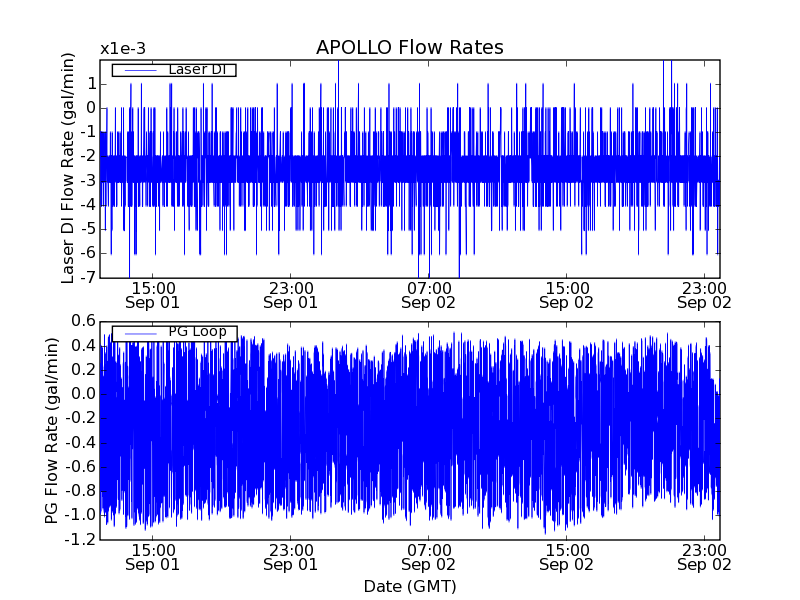The width and height of the screenshot is (800, 600).
Task: Click the top chart's 23:00 Sep 02 tick label
Action: pyautogui.click(x=704, y=296)
